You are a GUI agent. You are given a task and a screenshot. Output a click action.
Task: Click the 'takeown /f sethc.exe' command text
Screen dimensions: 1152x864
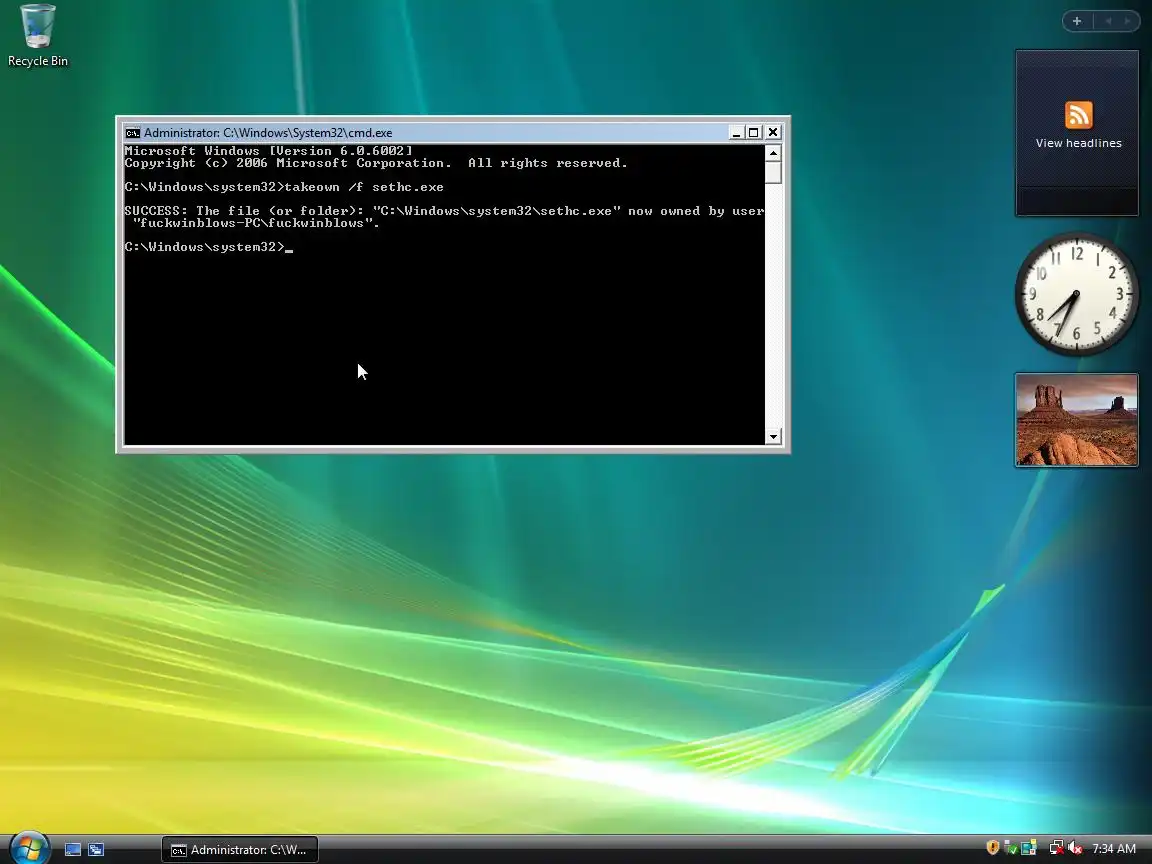364,187
